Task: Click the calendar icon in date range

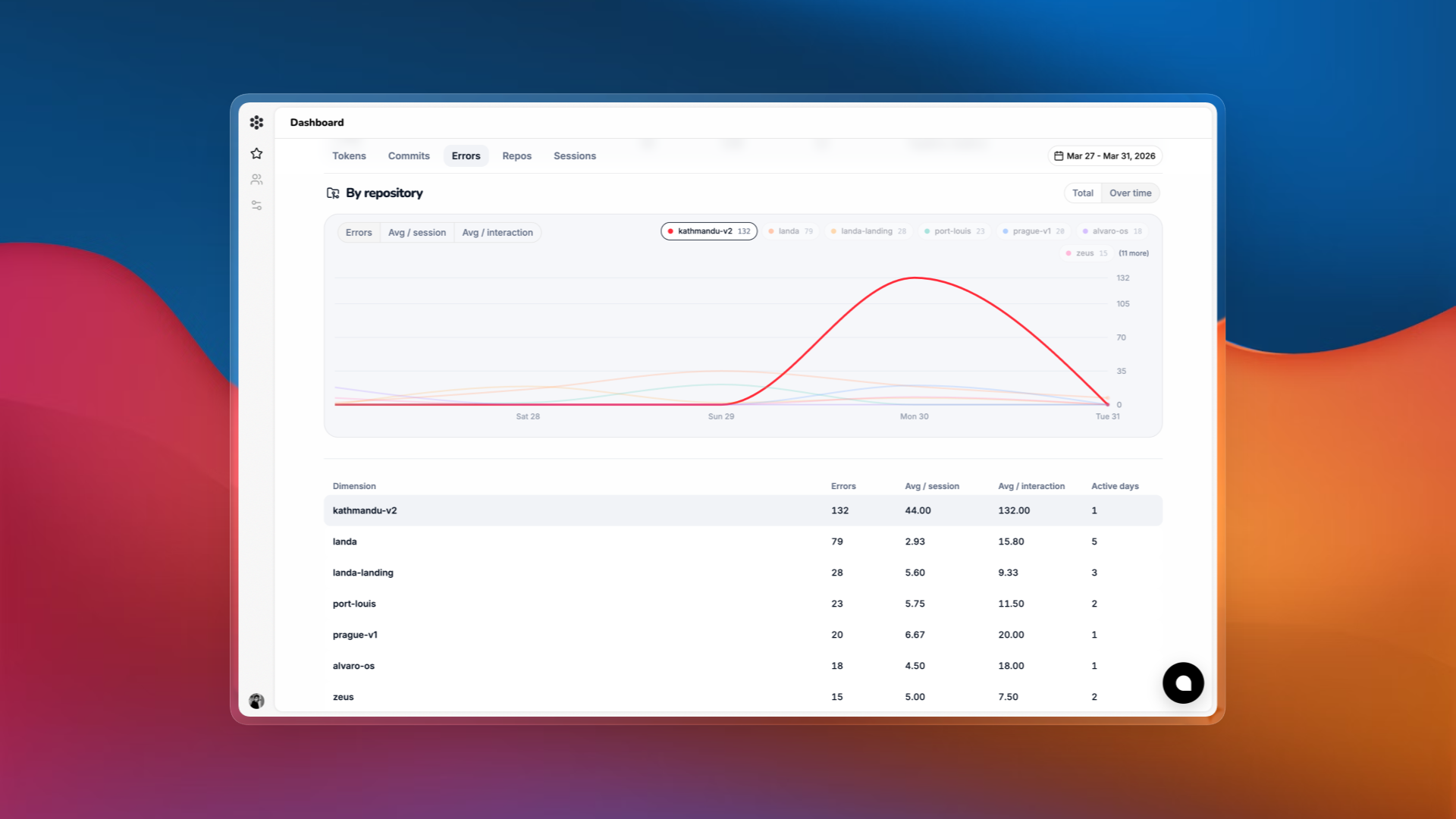Action: pyautogui.click(x=1059, y=156)
